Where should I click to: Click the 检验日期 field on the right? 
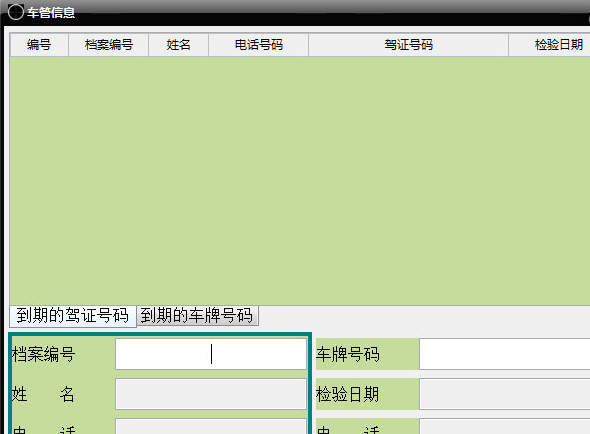click(x=505, y=394)
